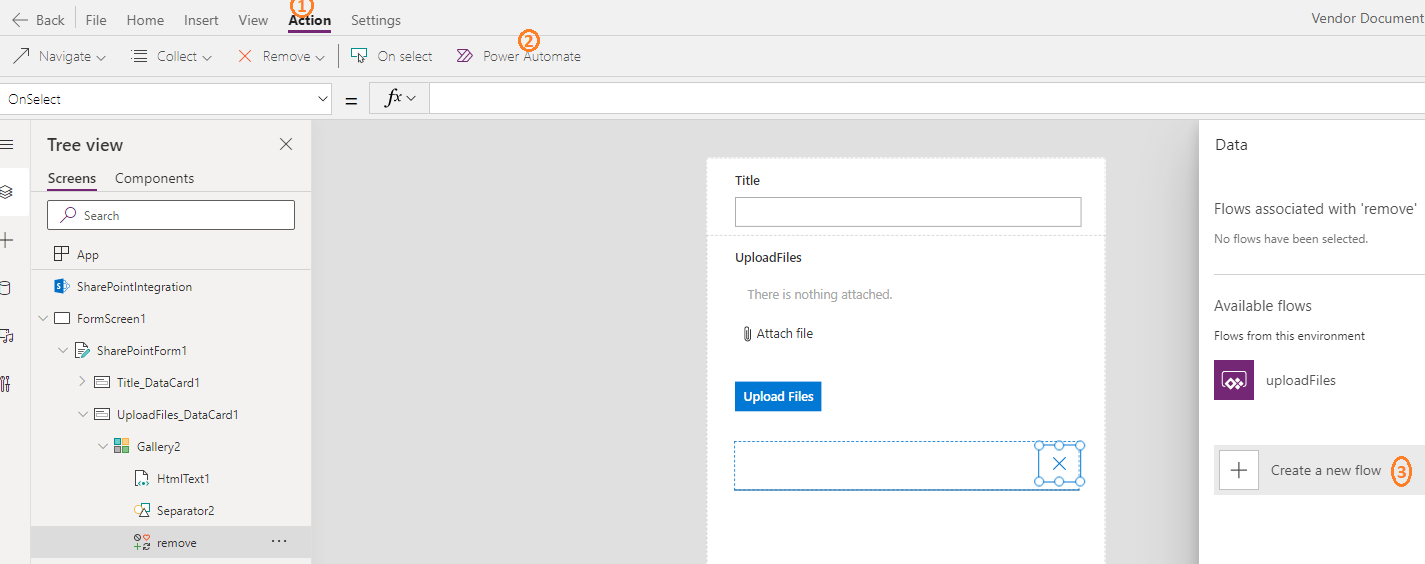Open the hamburger menu icon in left rail
Viewport: 1425px width, 564px height.
click(x=7, y=145)
